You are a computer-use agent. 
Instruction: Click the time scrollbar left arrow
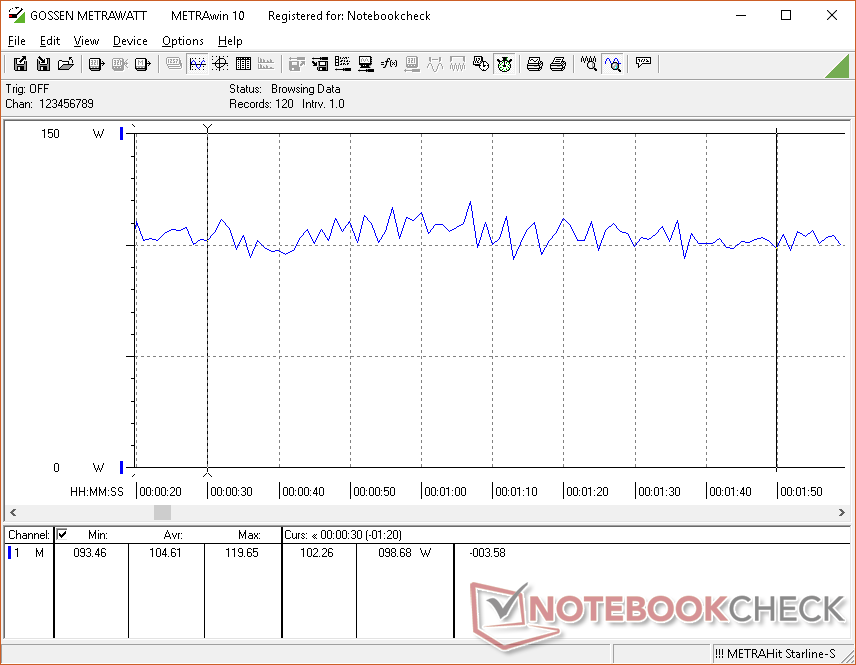tap(13, 512)
